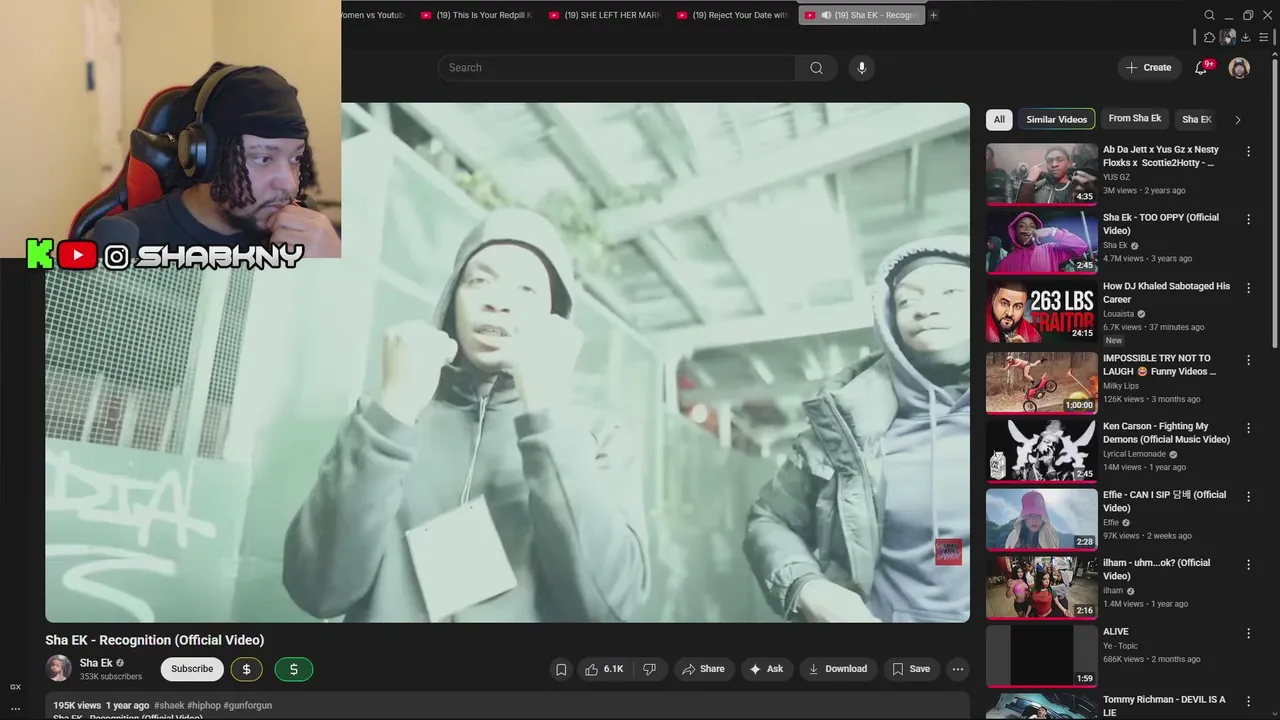Select the partially visible Sha EK chip
1280x720 pixels.
[1196, 119]
